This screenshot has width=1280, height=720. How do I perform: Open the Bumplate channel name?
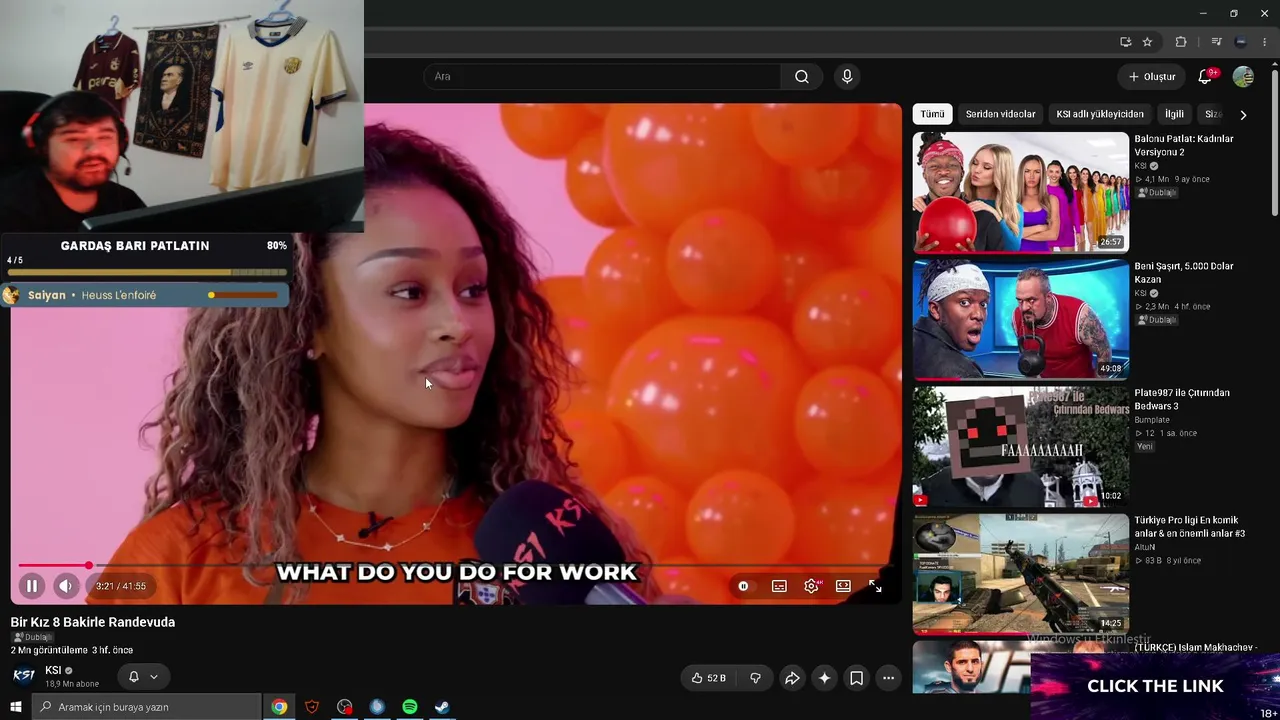click(1152, 420)
